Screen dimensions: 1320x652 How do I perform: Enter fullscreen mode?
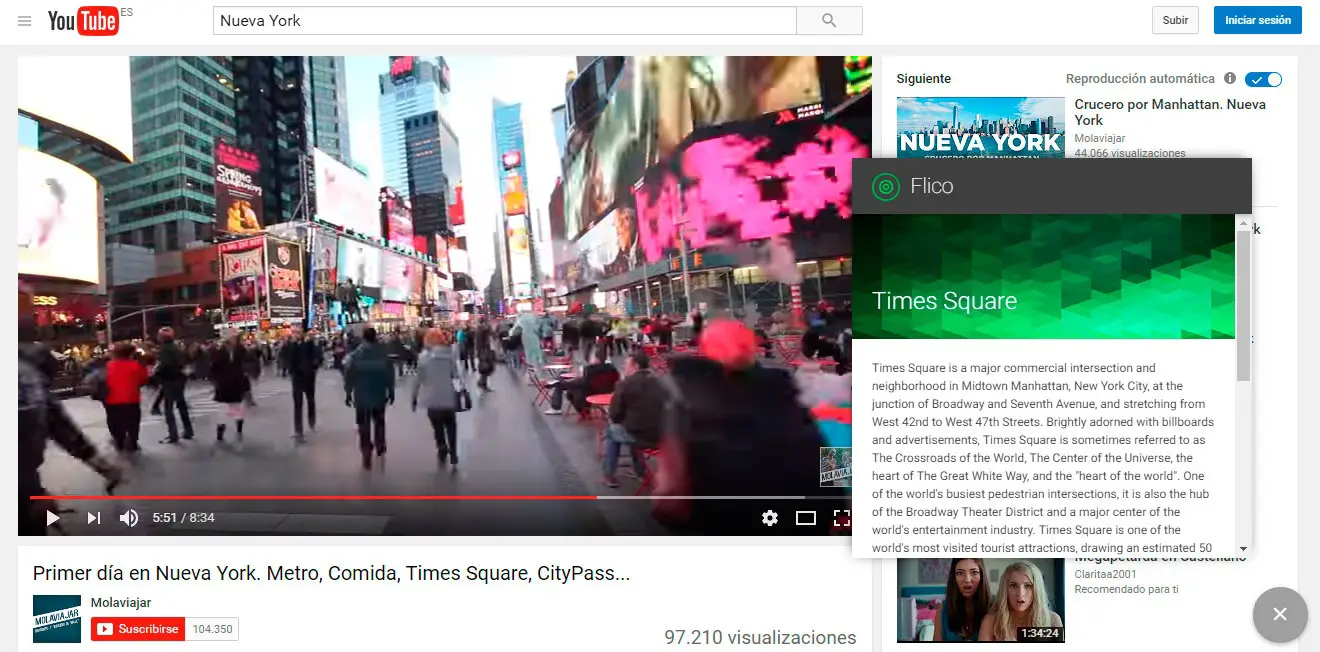[842, 518]
